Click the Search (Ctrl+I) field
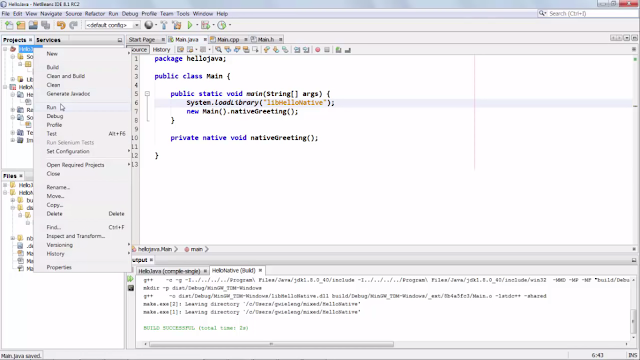Image resolution: width=640 pixels, height=360 pixels. coord(588,13)
